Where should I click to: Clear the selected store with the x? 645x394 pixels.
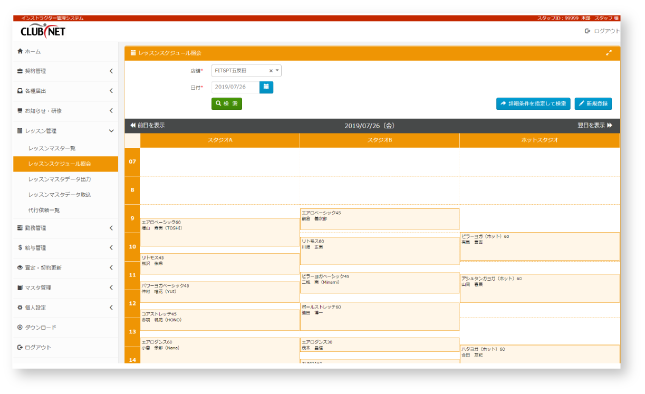pyautogui.click(x=271, y=71)
